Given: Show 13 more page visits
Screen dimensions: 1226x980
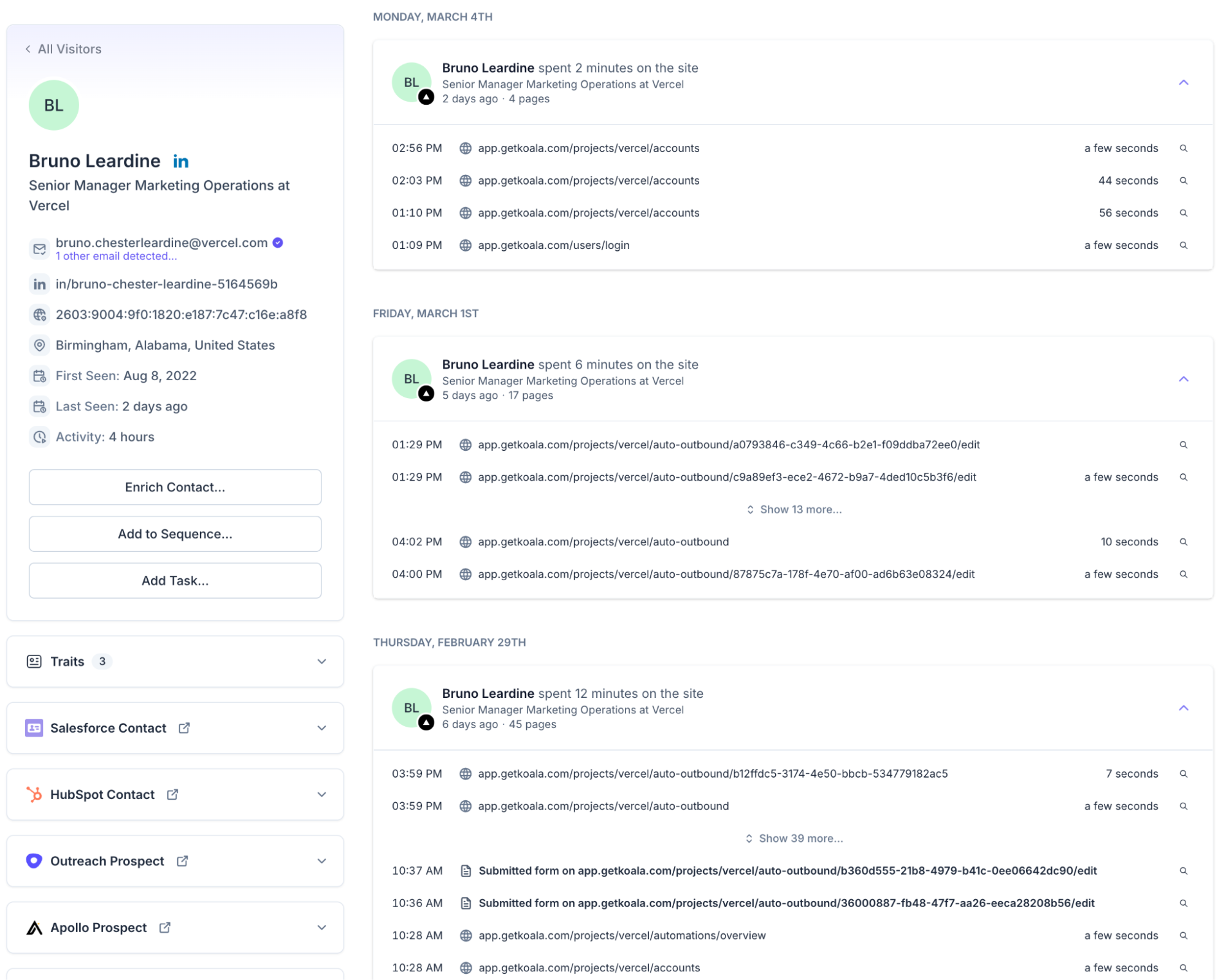Looking at the screenshot, I should [x=794, y=510].
